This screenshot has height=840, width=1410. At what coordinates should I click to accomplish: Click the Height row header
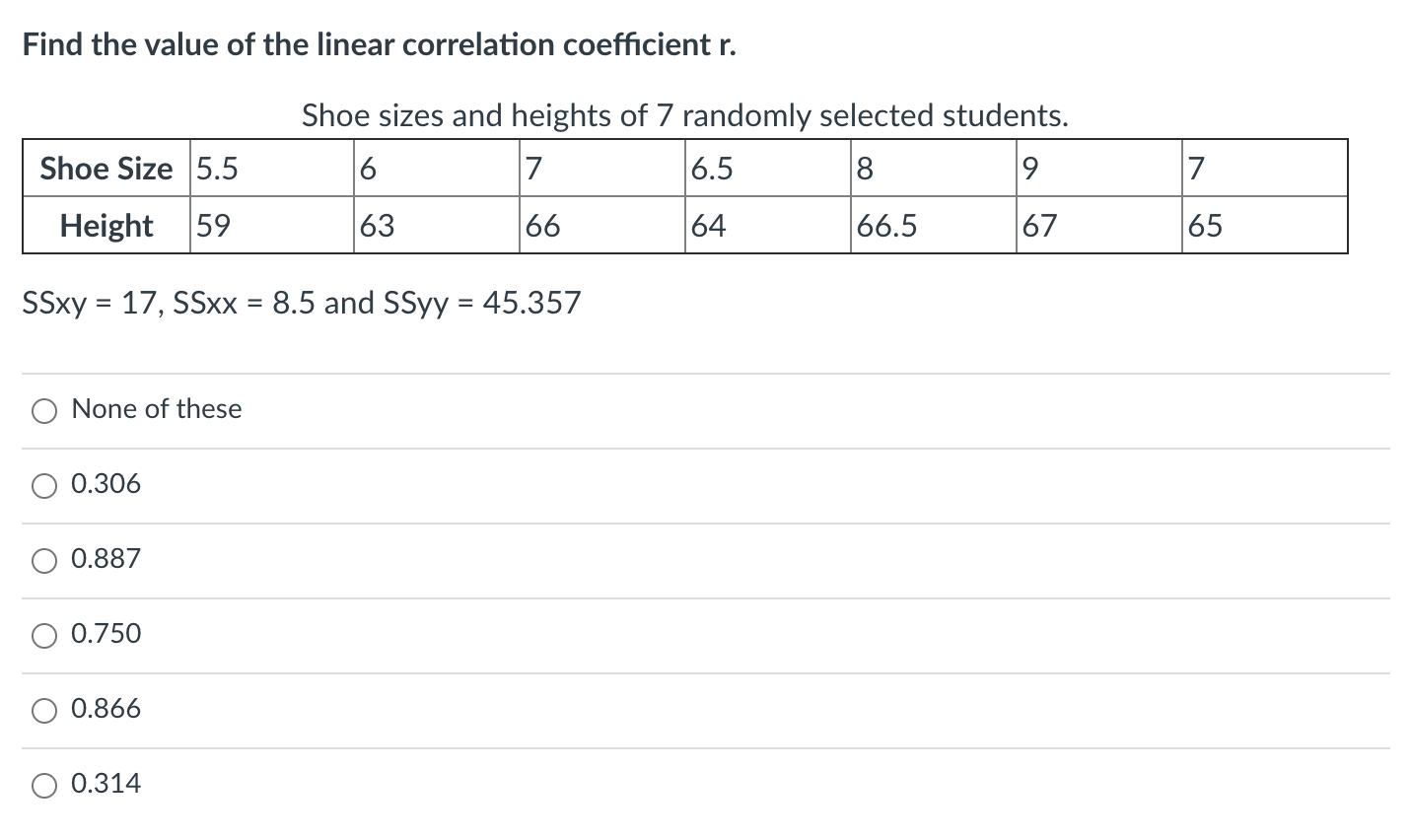106,226
